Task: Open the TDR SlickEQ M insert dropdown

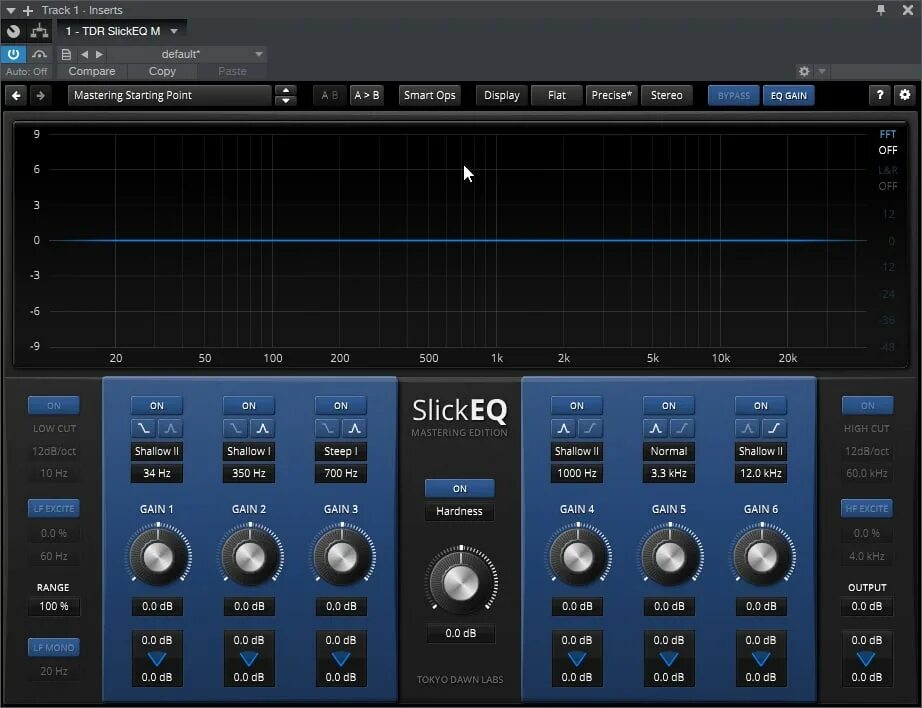Action: coord(122,30)
